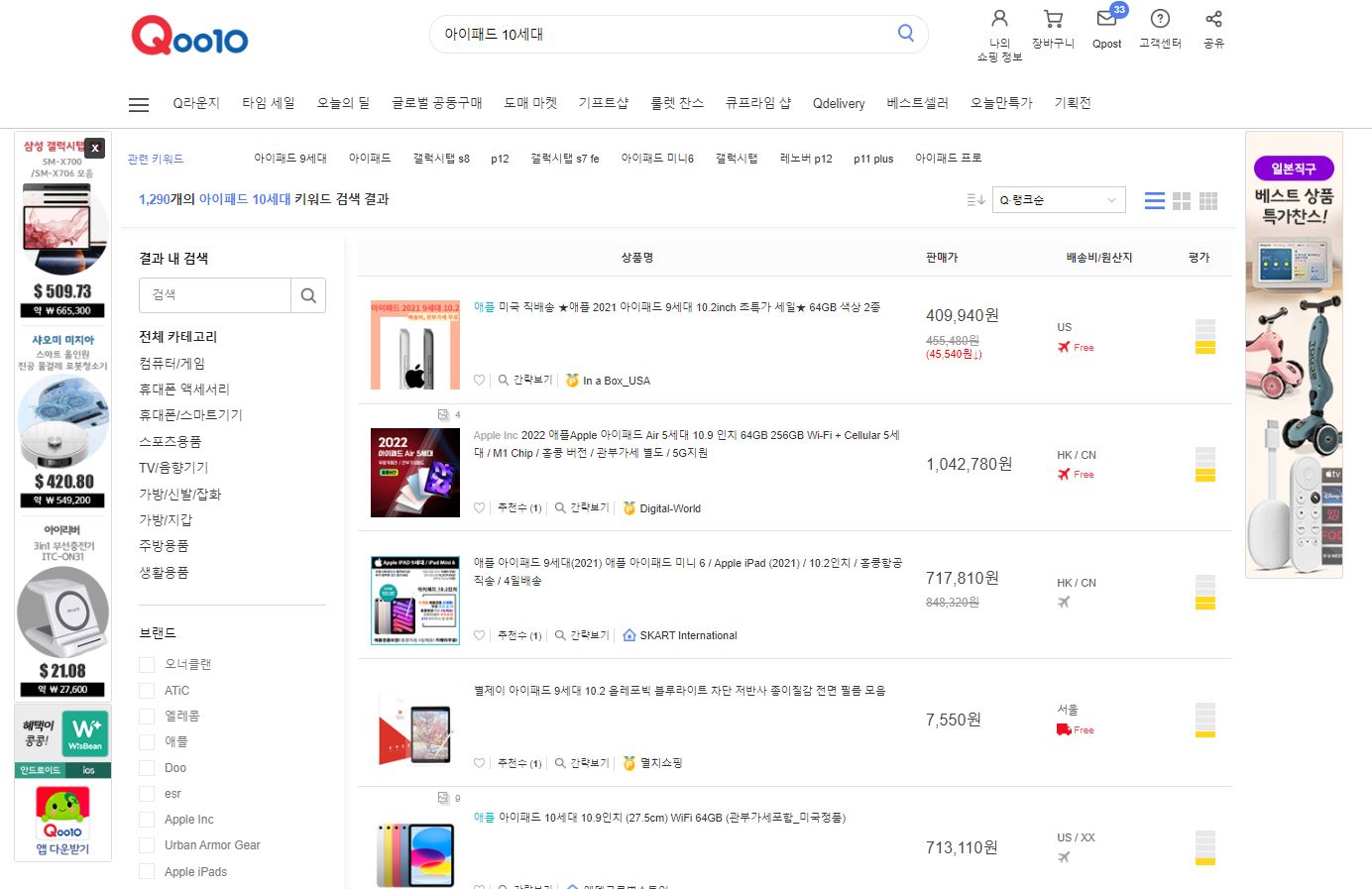This screenshot has width=1372, height=889.
Task: Click the rating bar of the 1,042,780원 item
Action: [x=1205, y=464]
